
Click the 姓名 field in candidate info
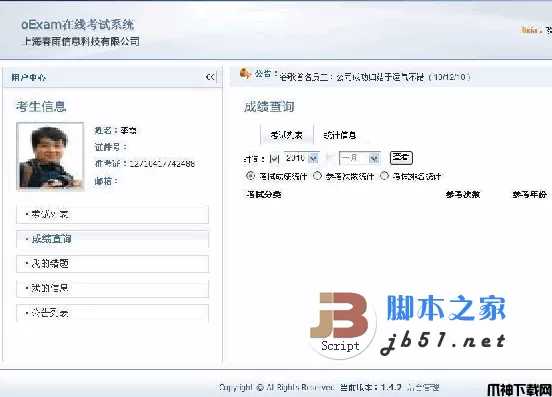click(x=115, y=131)
